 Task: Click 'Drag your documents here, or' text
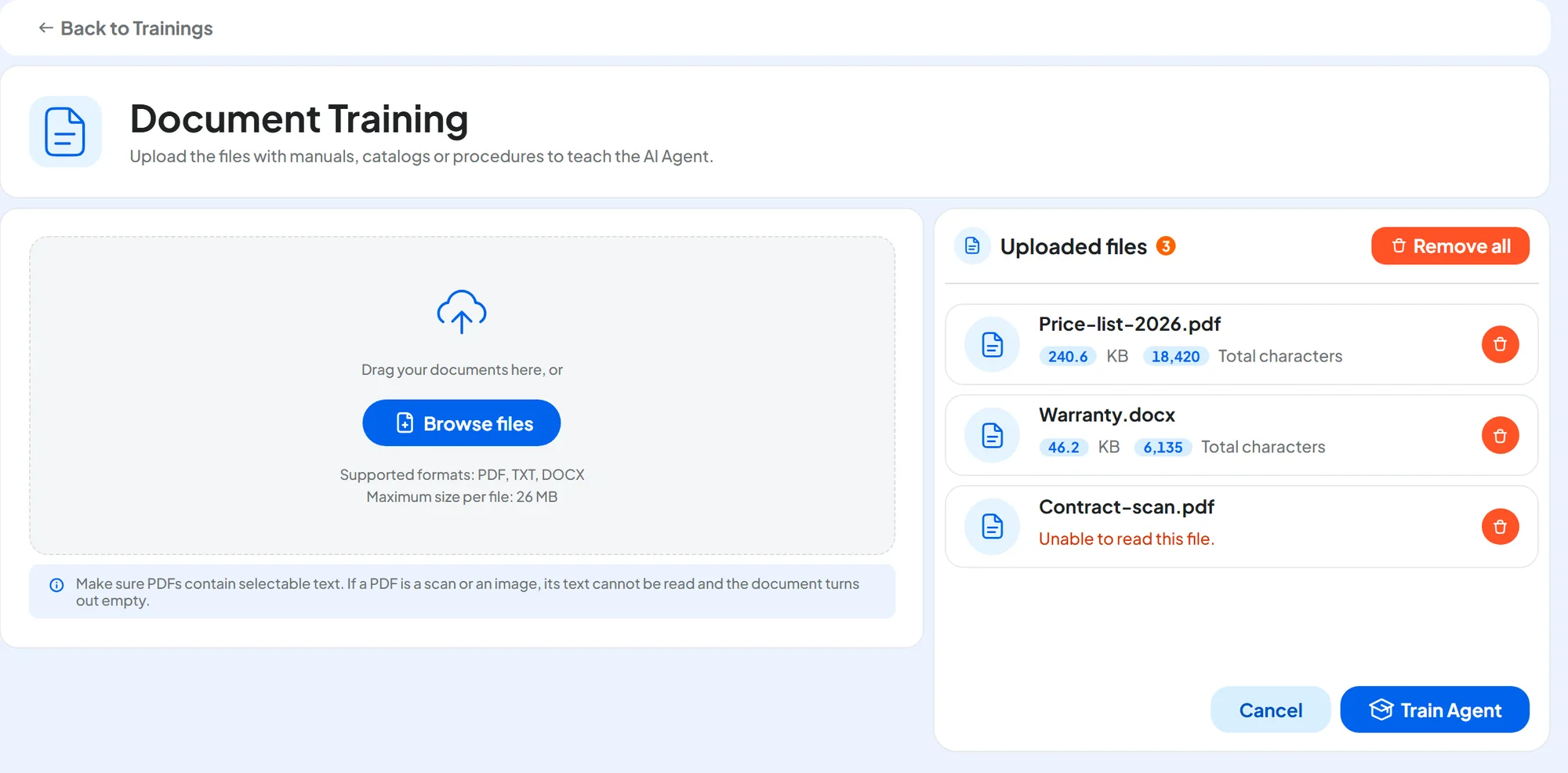coord(462,369)
